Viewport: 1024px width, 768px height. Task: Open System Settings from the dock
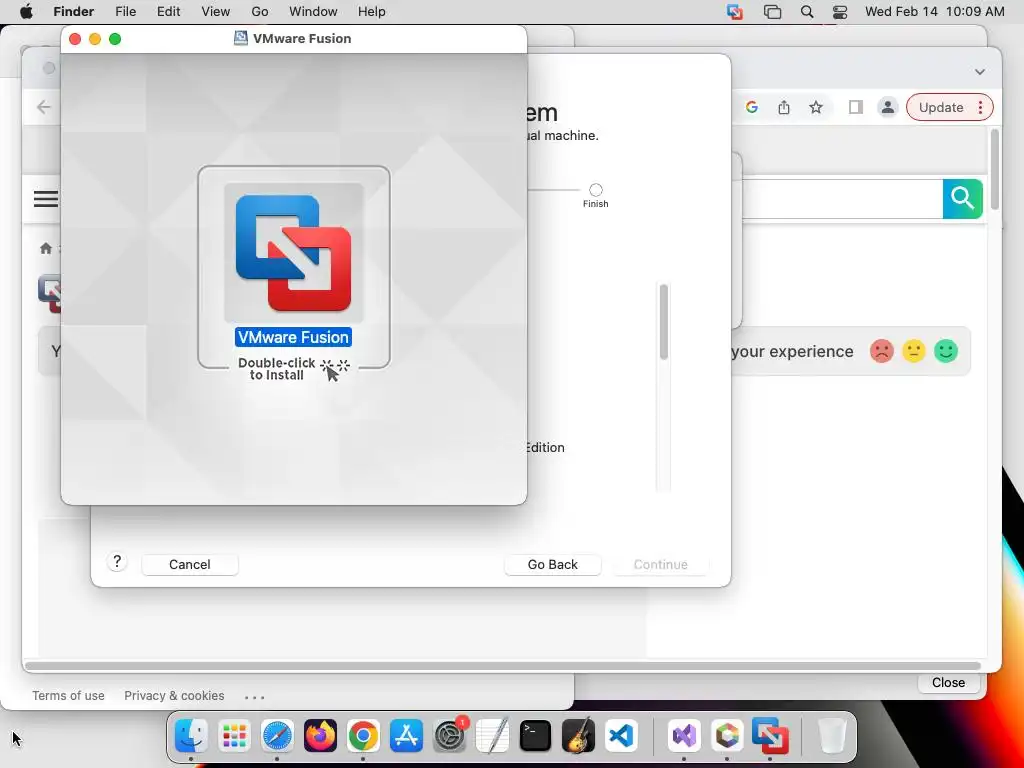click(x=449, y=736)
